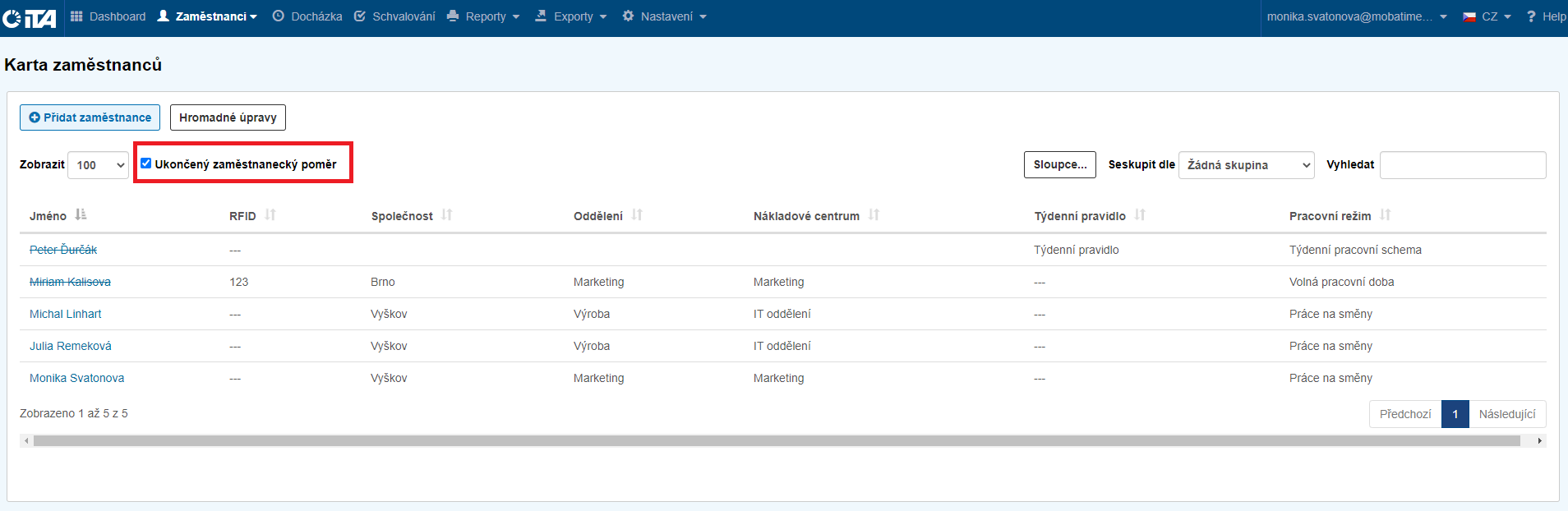Sort by Oddělení using its arrow icon
This screenshot has height=511, width=1568.
click(637, 215)
